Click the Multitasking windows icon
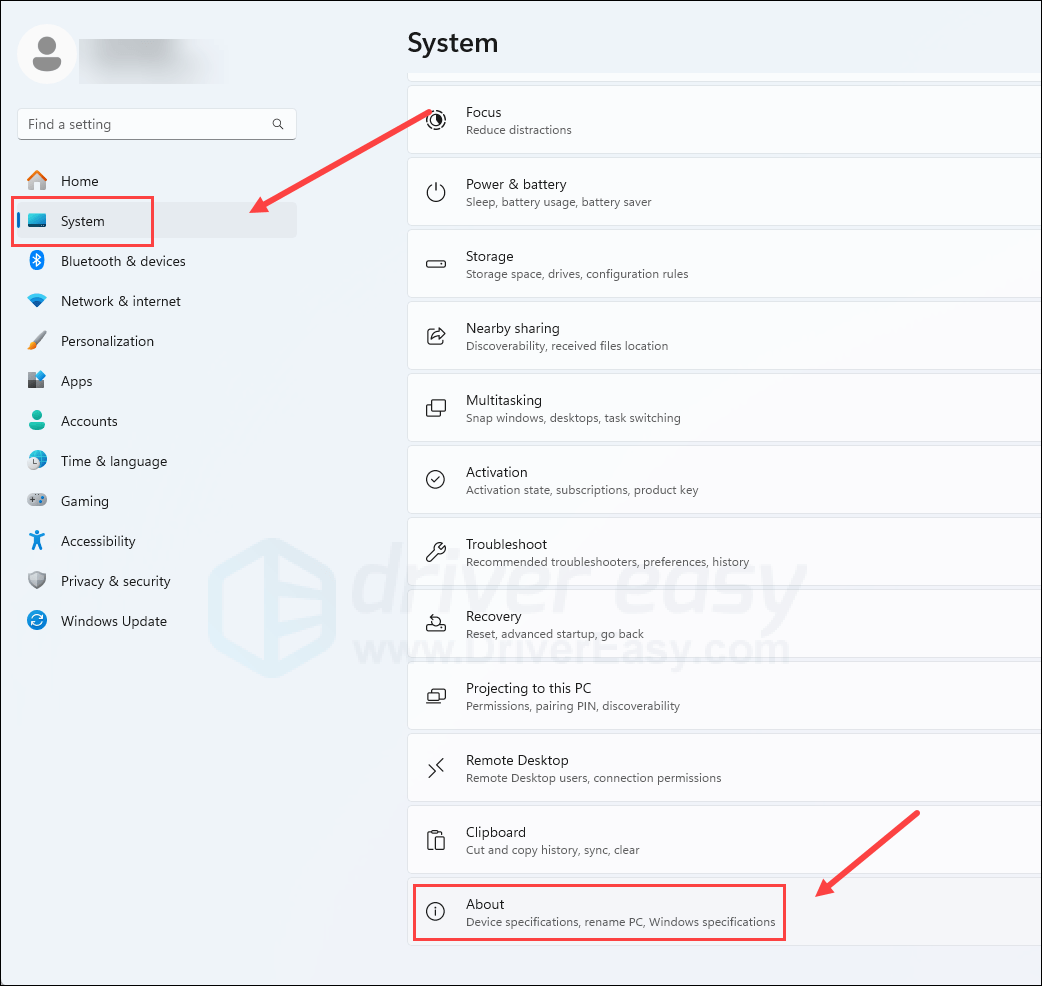1042x986 pixels. pyautogui.click(x=435, y=407)
